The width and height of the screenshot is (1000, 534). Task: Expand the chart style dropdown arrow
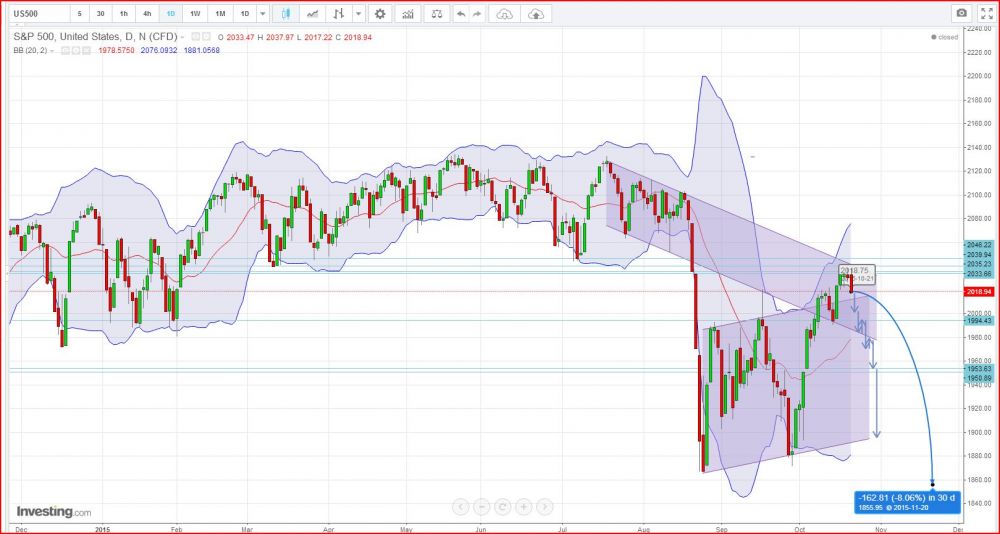358,13
